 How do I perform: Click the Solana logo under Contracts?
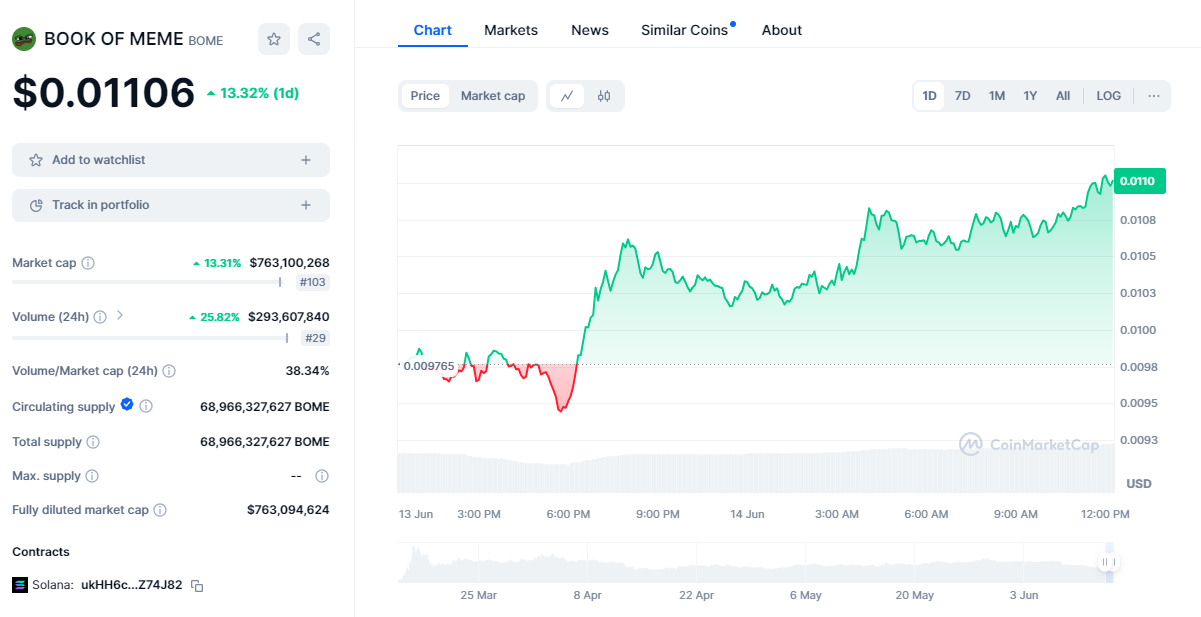[x=20, y=585]
